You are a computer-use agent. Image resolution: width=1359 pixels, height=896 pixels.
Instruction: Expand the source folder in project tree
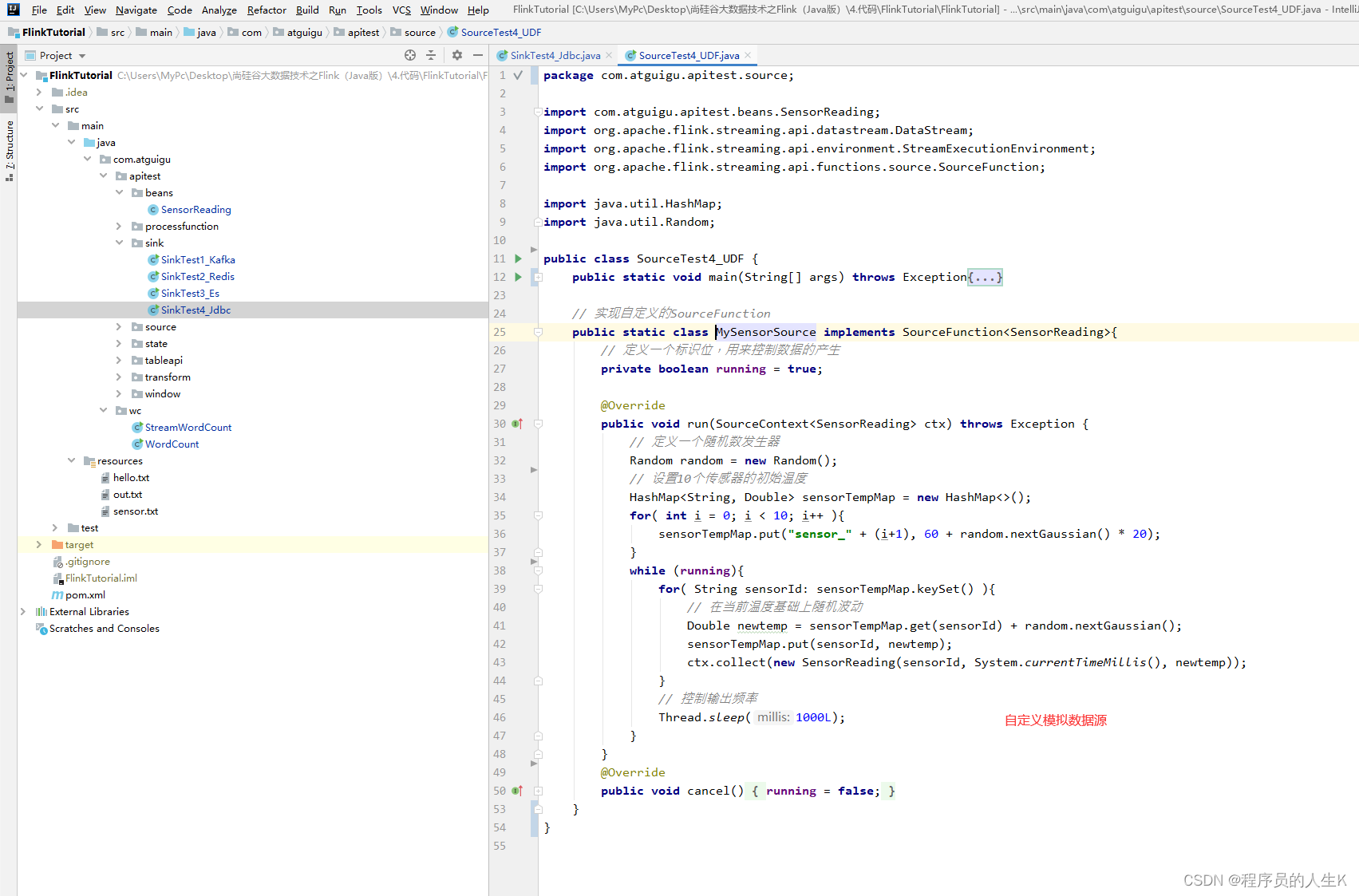point(119,327)
